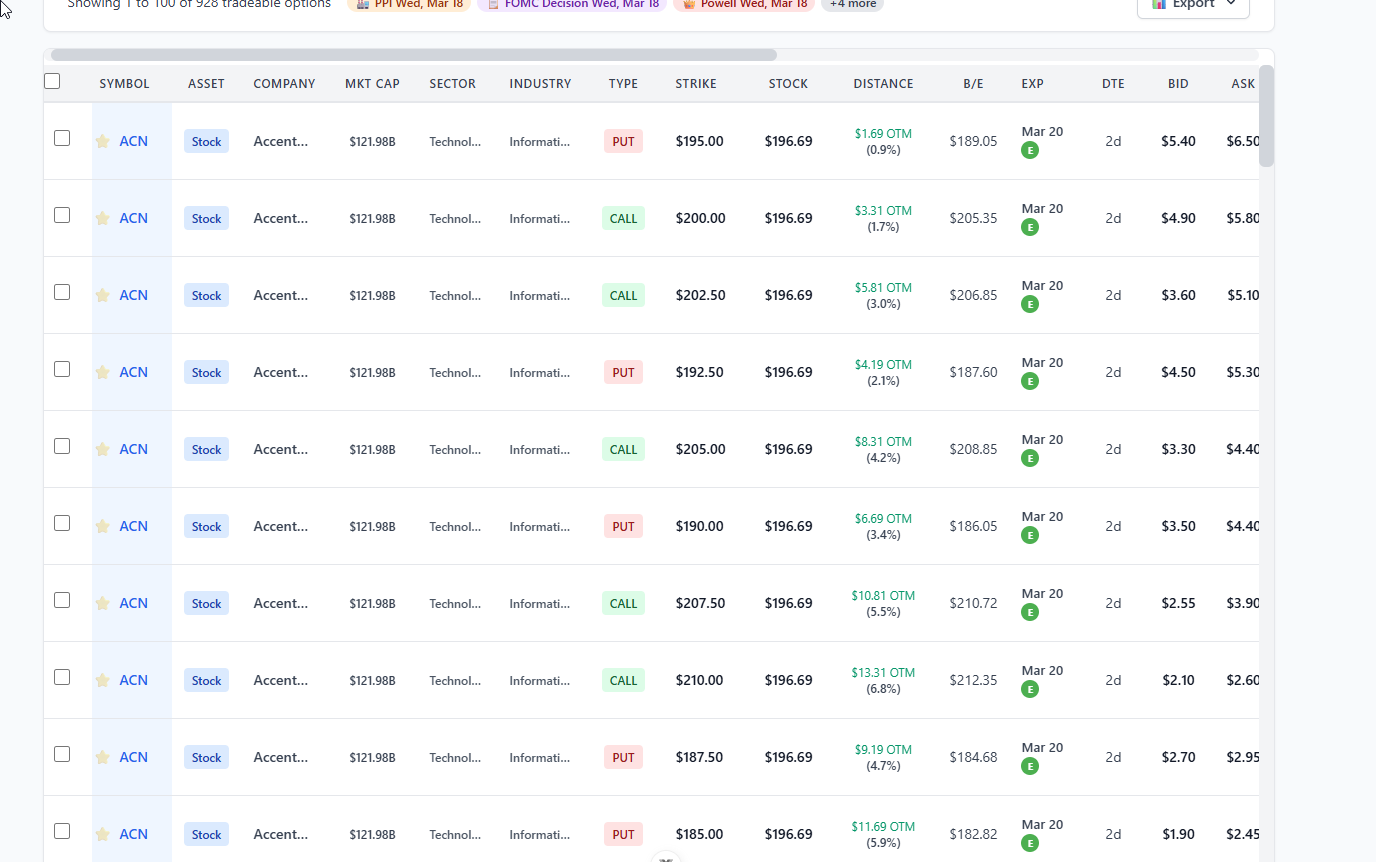The image size is (1376, 862).
Task: Sort by the DTE column header
Action: [x=1113, y=84]
